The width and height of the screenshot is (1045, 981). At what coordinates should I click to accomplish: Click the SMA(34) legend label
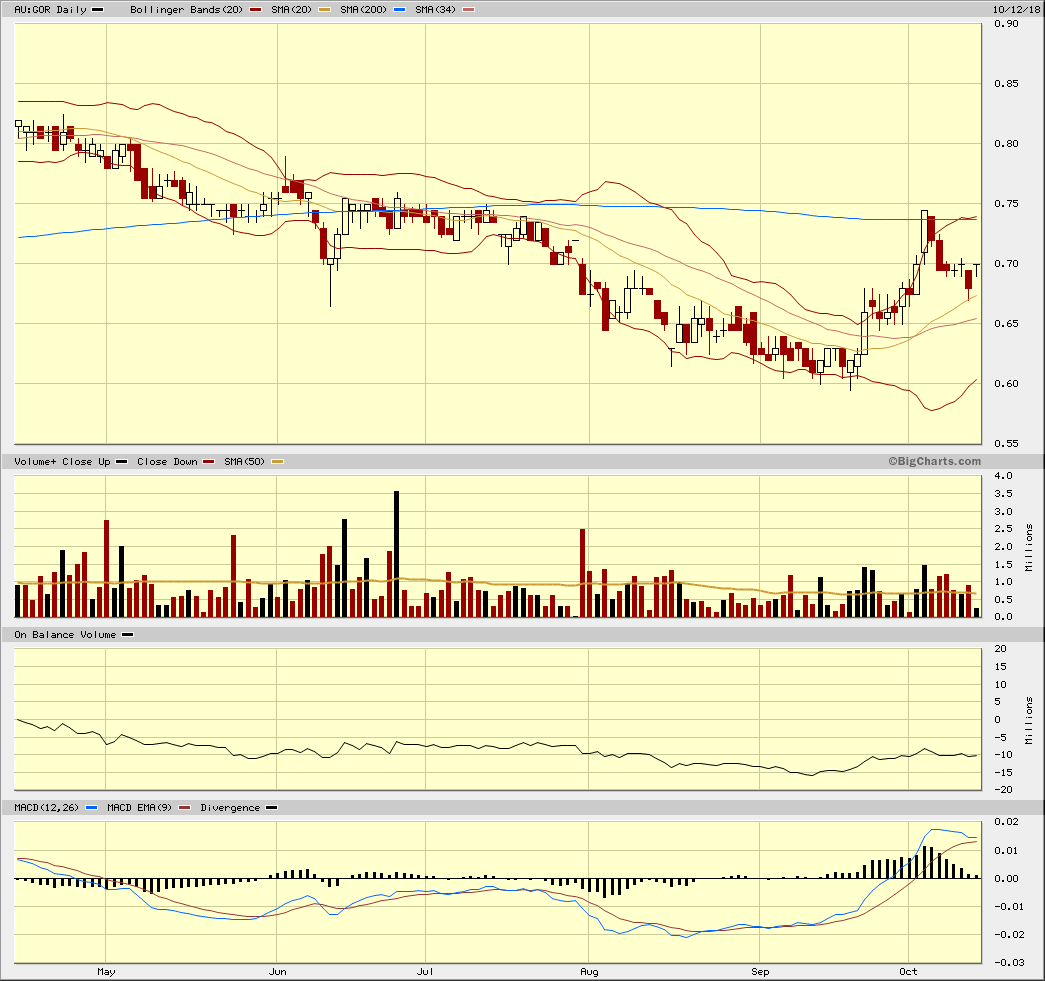coord(435,9)
